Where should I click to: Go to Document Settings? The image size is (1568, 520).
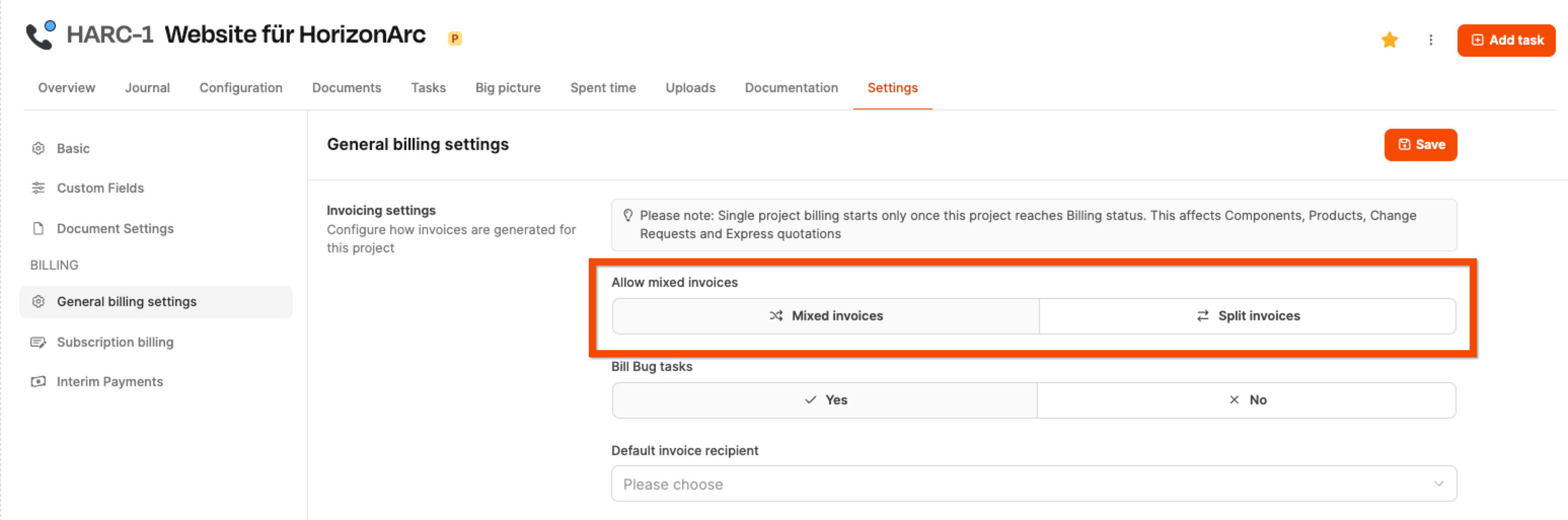(115, 229)
